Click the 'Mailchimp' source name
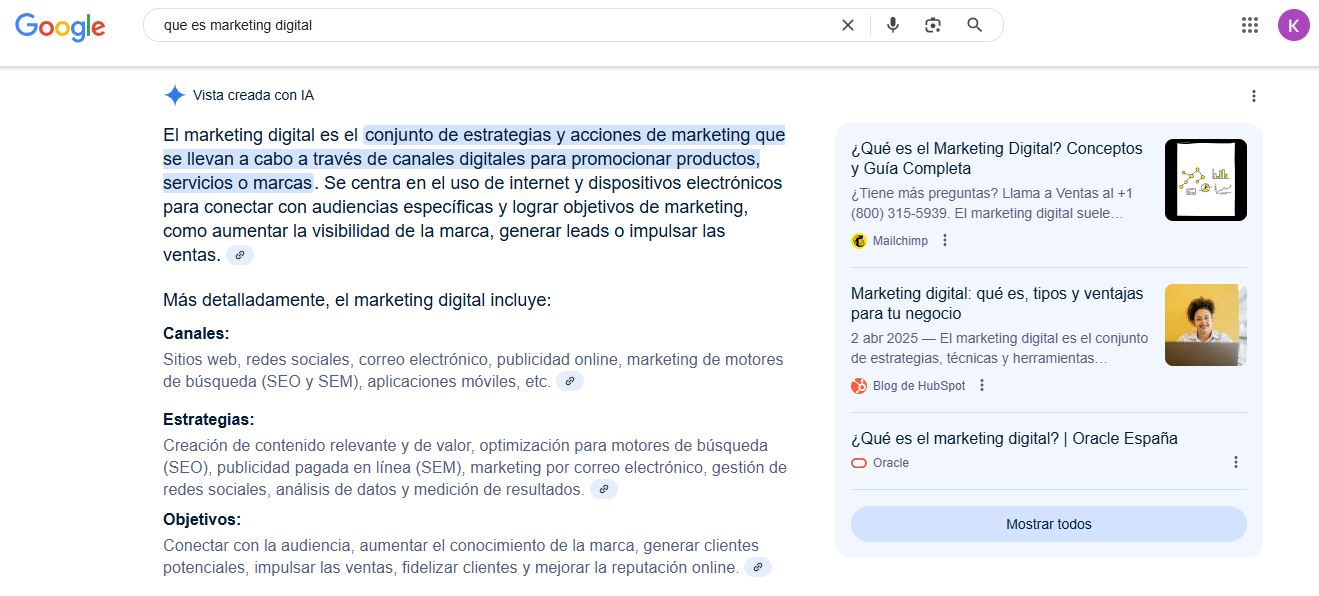This screenshot has height=596, width=1319. click(902, 240)
